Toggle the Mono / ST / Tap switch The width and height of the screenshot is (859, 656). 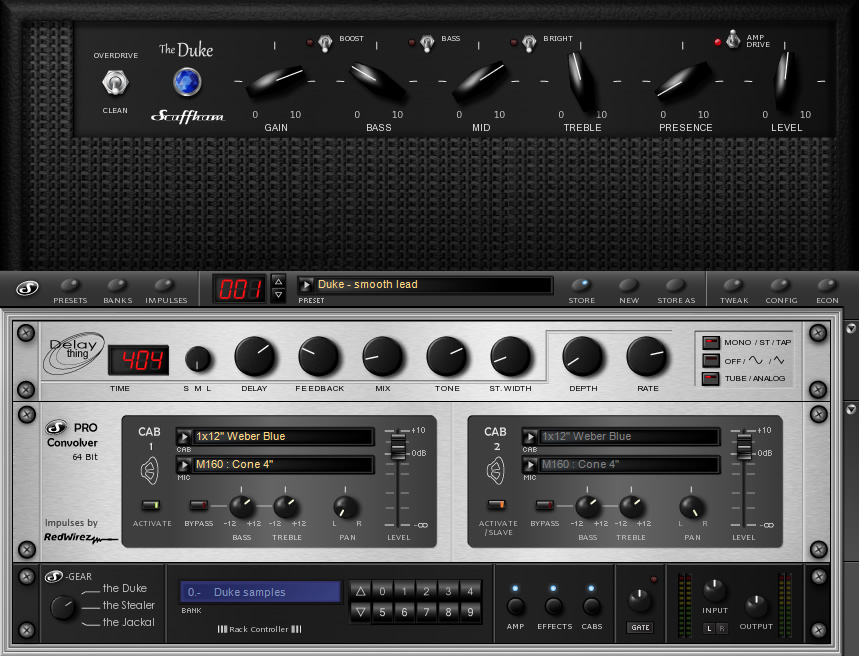coord(711,343)
